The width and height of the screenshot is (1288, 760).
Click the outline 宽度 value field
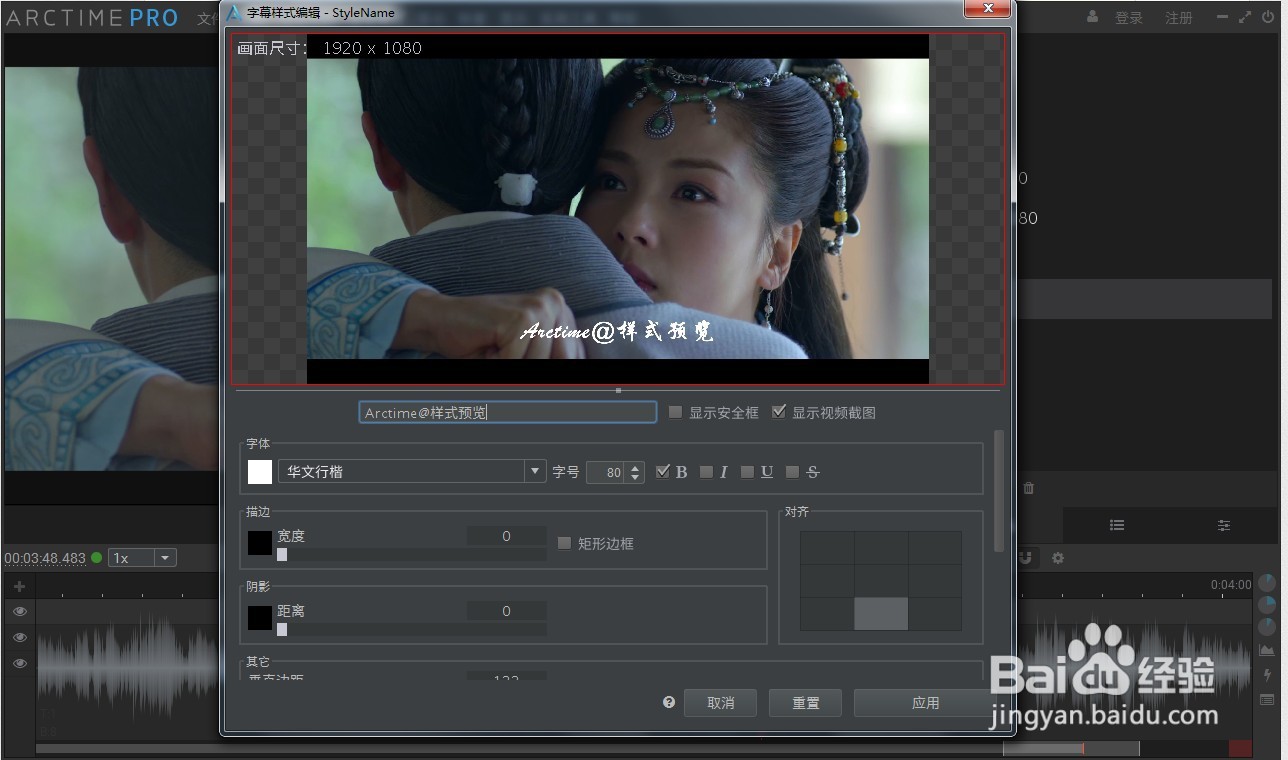pos(507,536)
